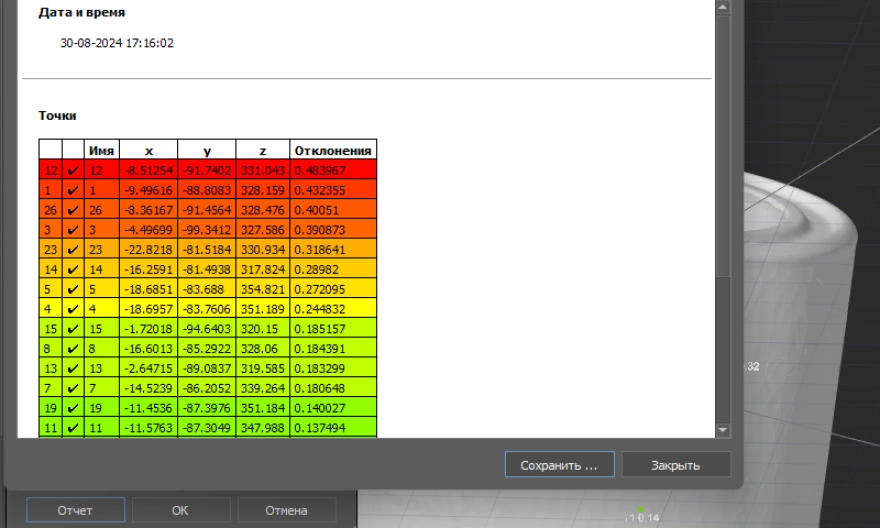Click the report's vertical scrollbar thumb

(724, 150)
